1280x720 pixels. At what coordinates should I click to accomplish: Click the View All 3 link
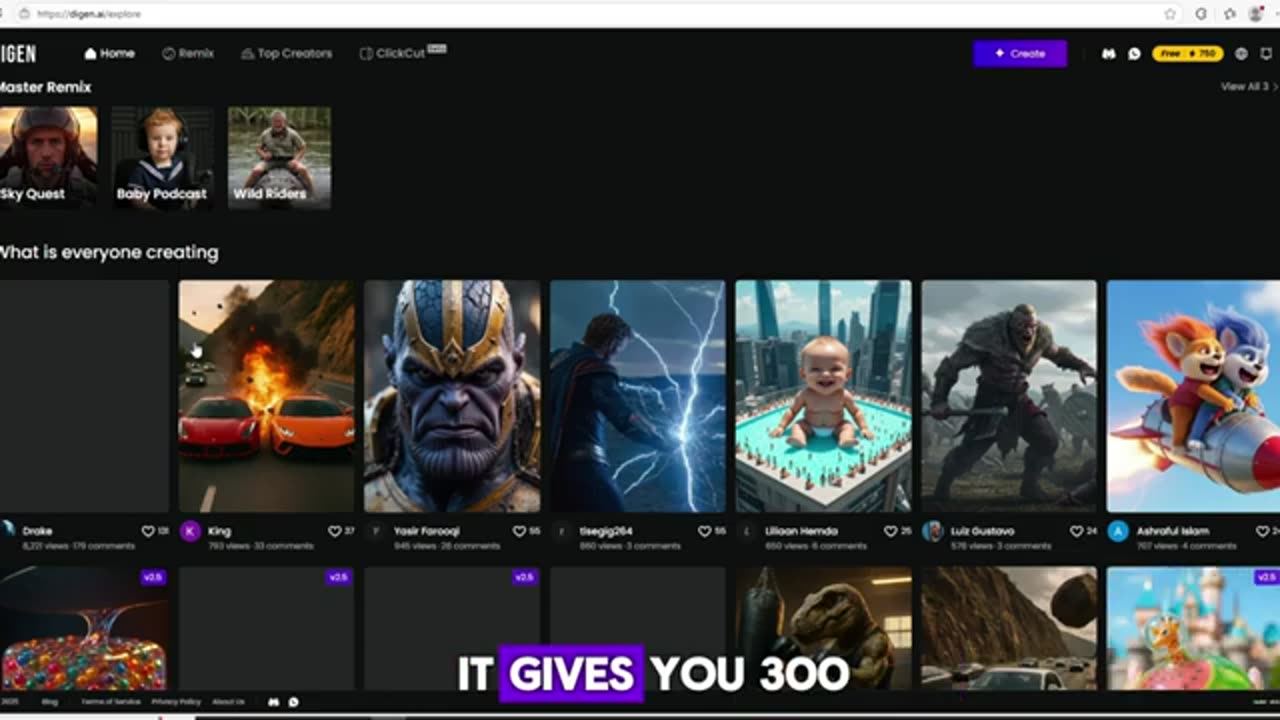1249,87
